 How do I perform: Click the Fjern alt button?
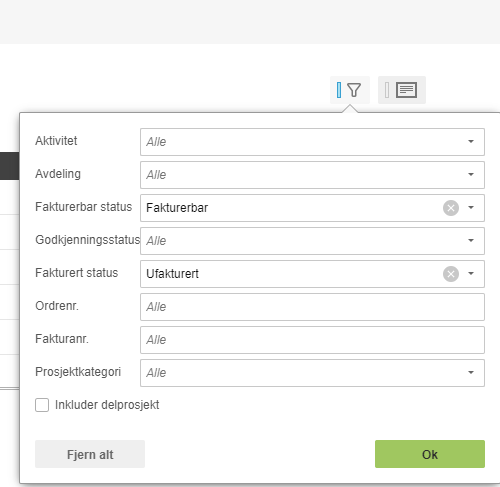[x=90, y=454]
